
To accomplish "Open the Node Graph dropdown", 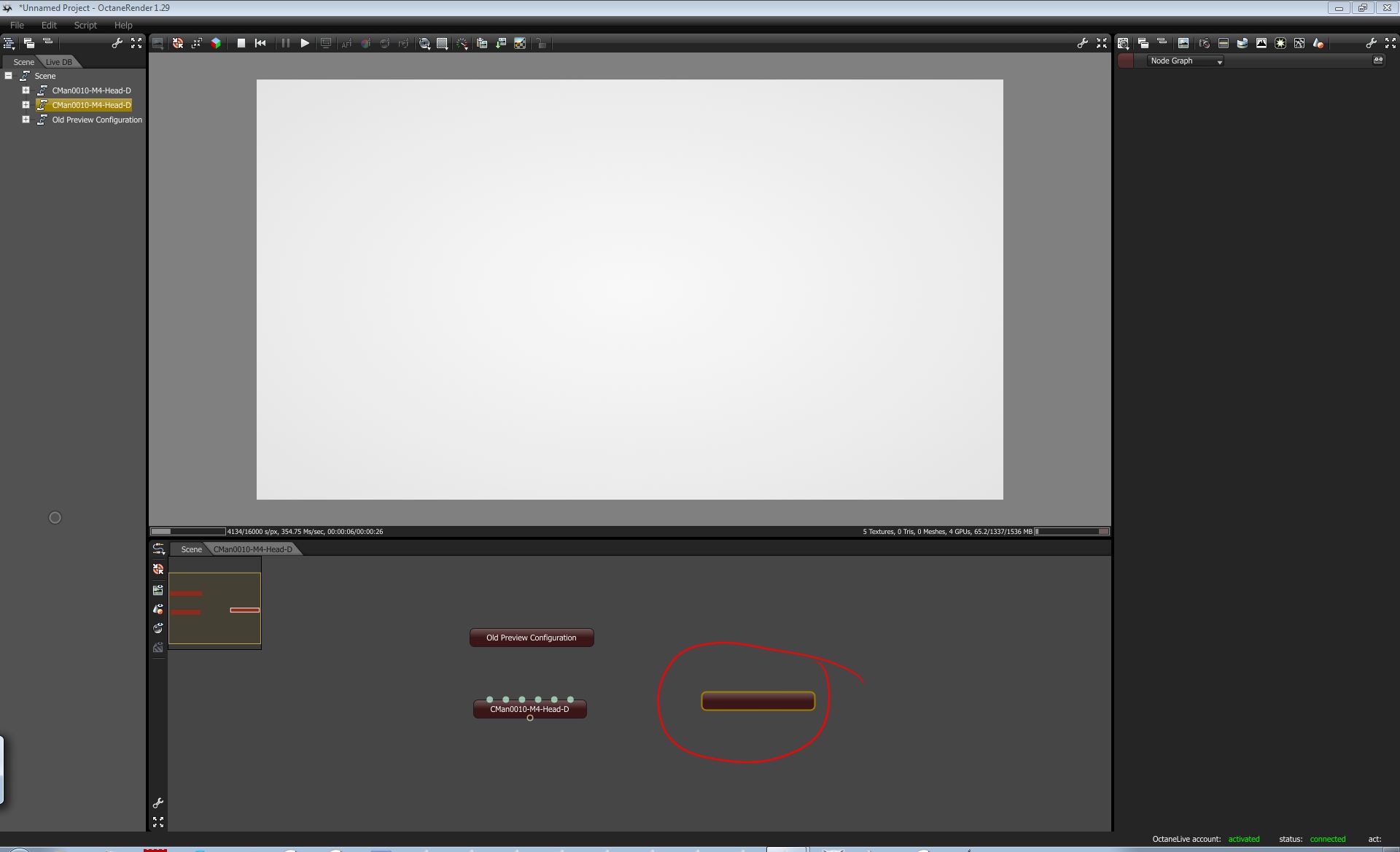I will (x=1186, y=61).
